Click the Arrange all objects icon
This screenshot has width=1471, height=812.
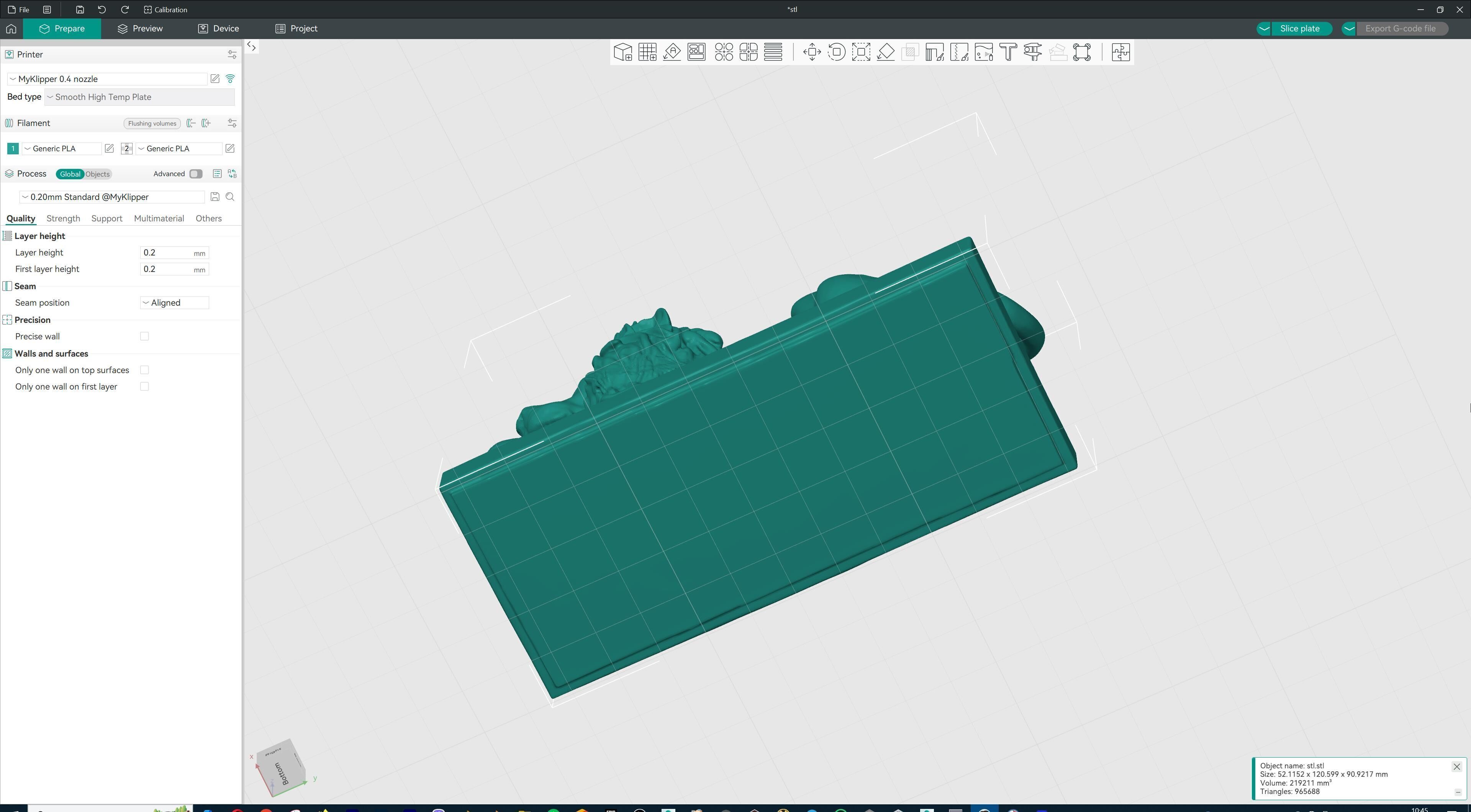pyautogui.click(x=697, y=52)
